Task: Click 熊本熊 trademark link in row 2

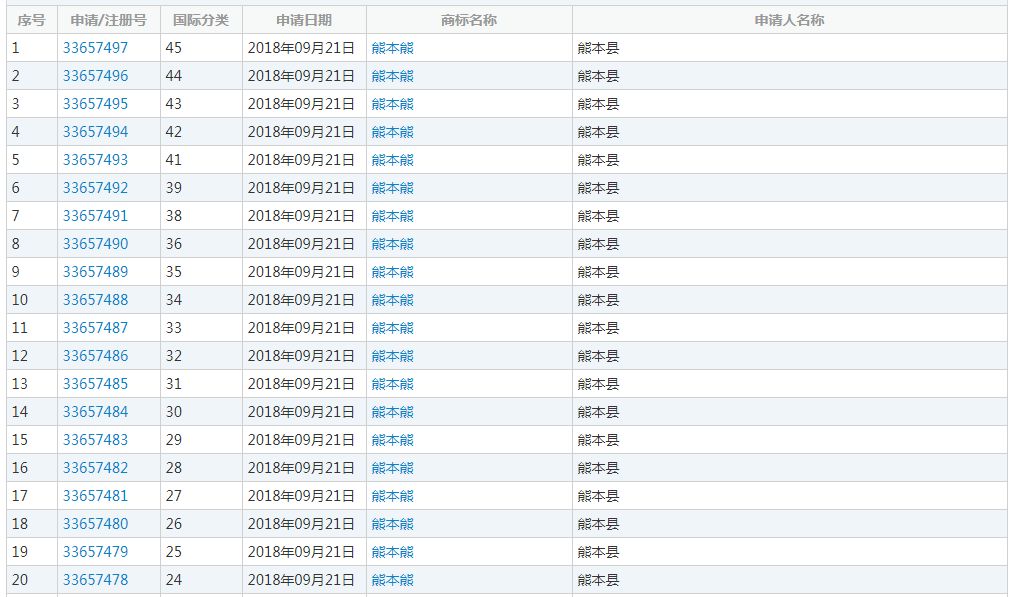Action: [x=393, y=76]
